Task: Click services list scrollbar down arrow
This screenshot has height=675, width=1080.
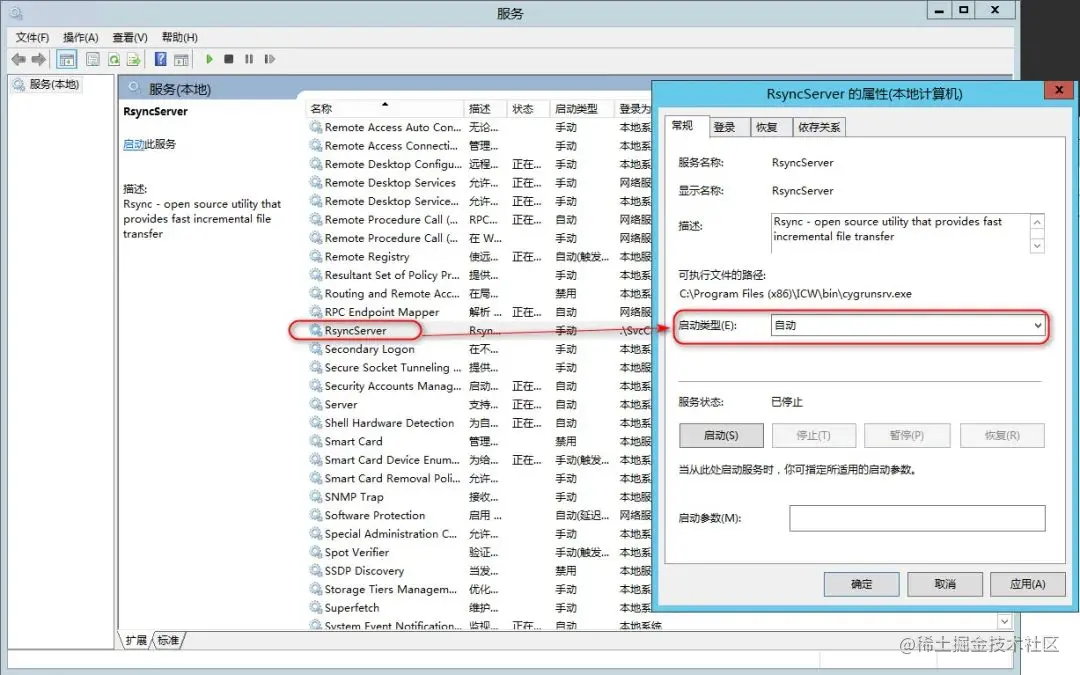Action: [x=1005, y=622]
